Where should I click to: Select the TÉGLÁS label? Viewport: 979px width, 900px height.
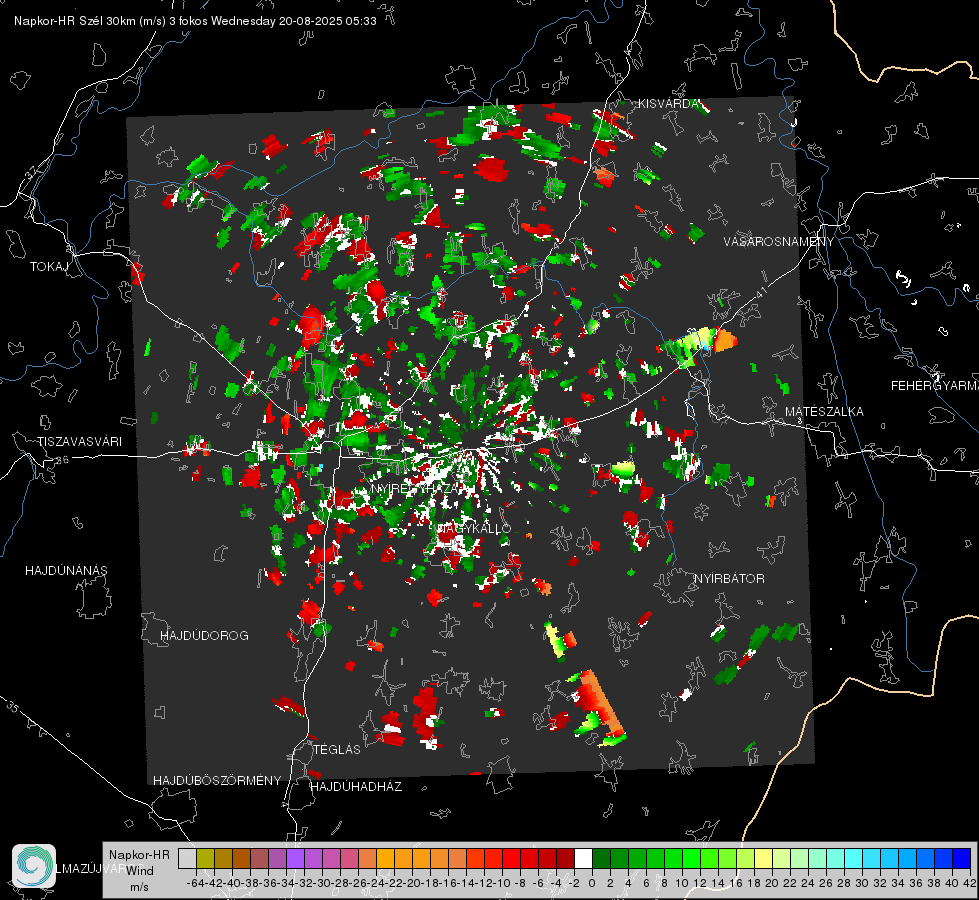(337, 750)
